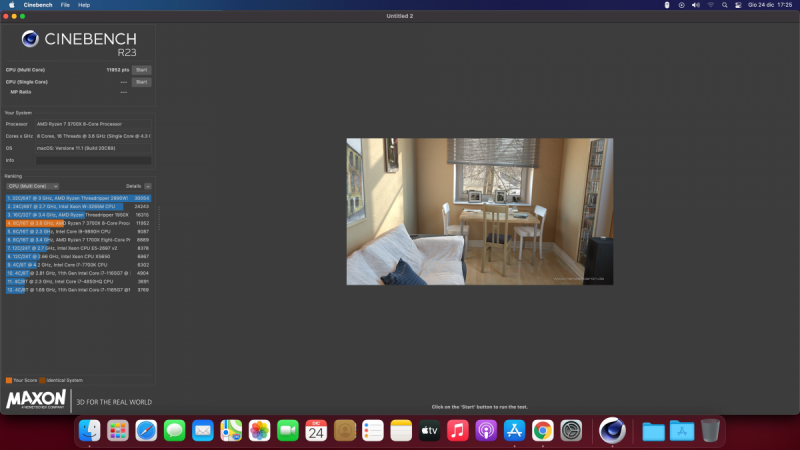Viewport: 800px width, 450px height.
Task: Open Maps from the dock
Action: [x=231, y=431]
